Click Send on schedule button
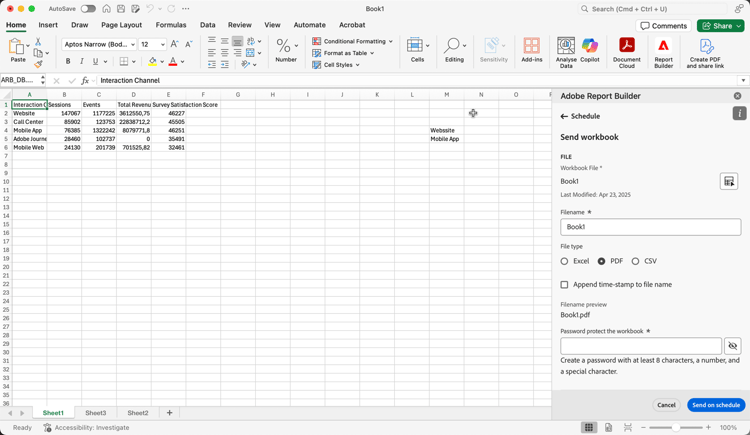 click(716, 405)
